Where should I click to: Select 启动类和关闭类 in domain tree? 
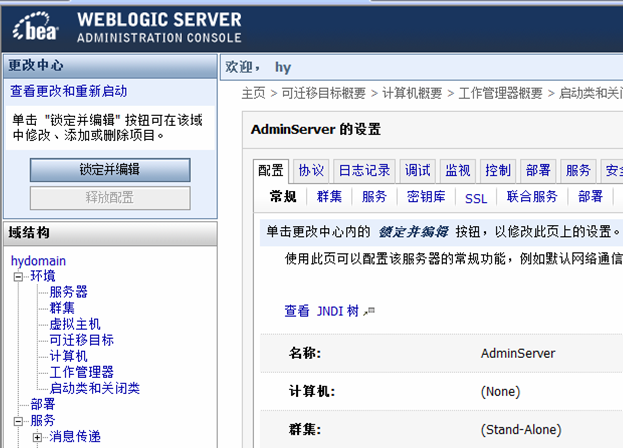[x=95, y=388]
